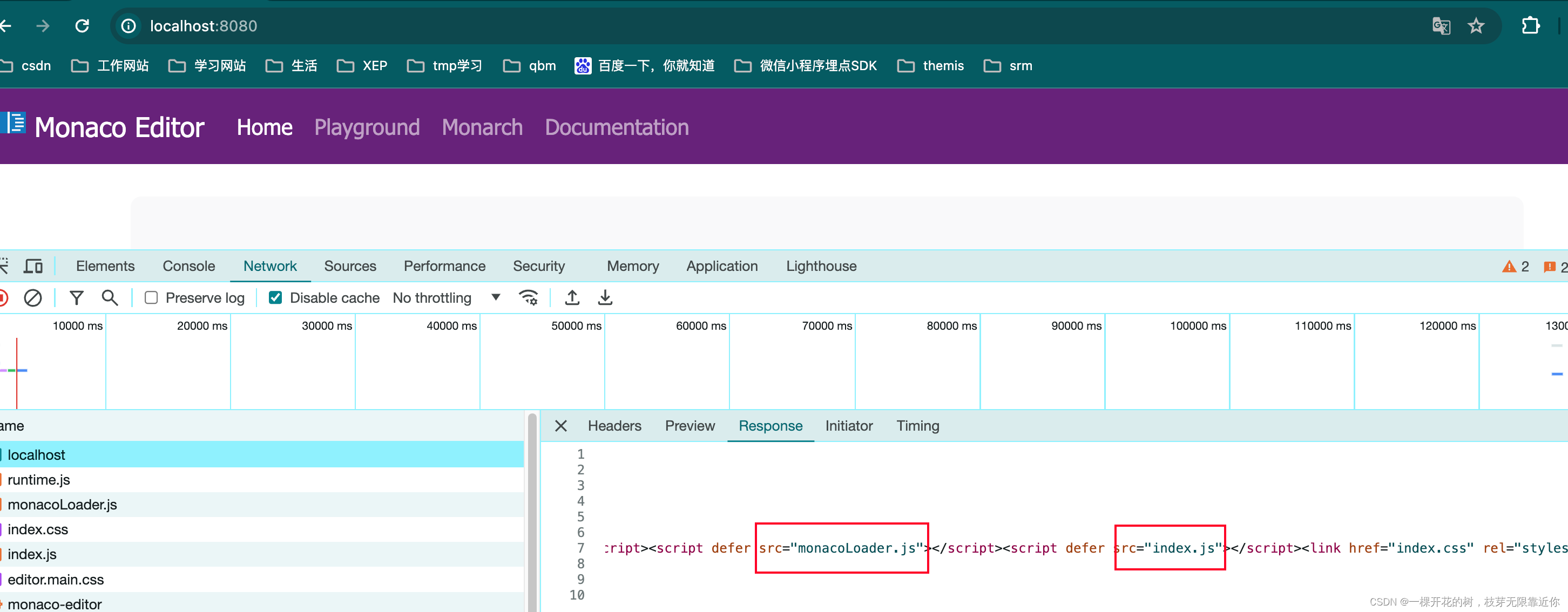Select the runtime.js request
This screenshot has width=1568, height=612.
pyautogui.click(x=262, y=479)
